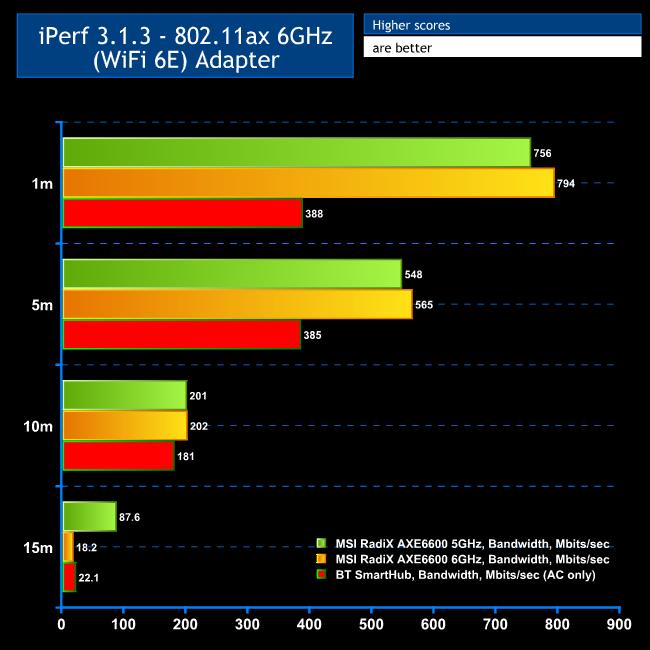
Task: Click the value label 181
Action: pos(186,456)
